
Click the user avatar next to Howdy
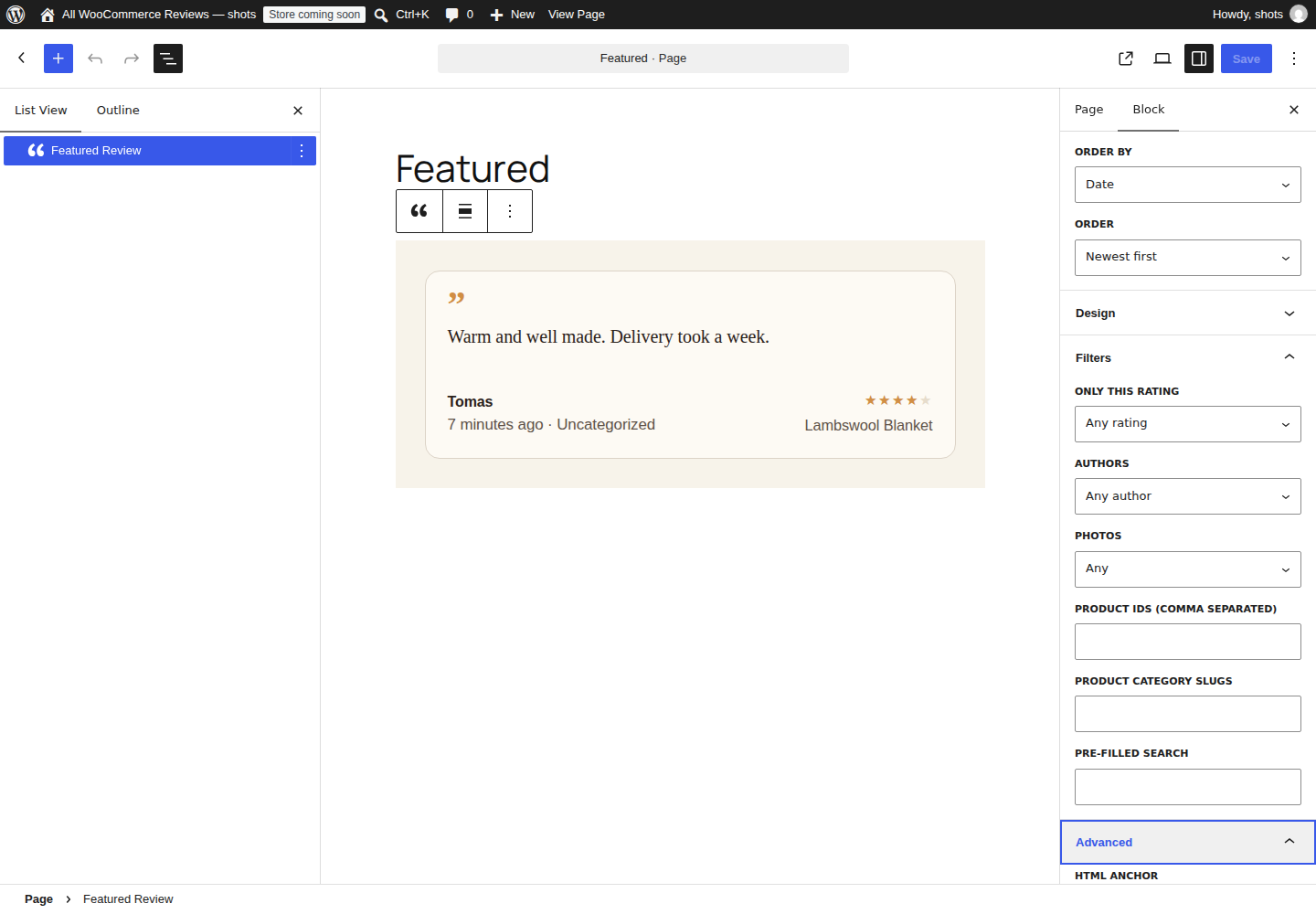click(1298, 15)
